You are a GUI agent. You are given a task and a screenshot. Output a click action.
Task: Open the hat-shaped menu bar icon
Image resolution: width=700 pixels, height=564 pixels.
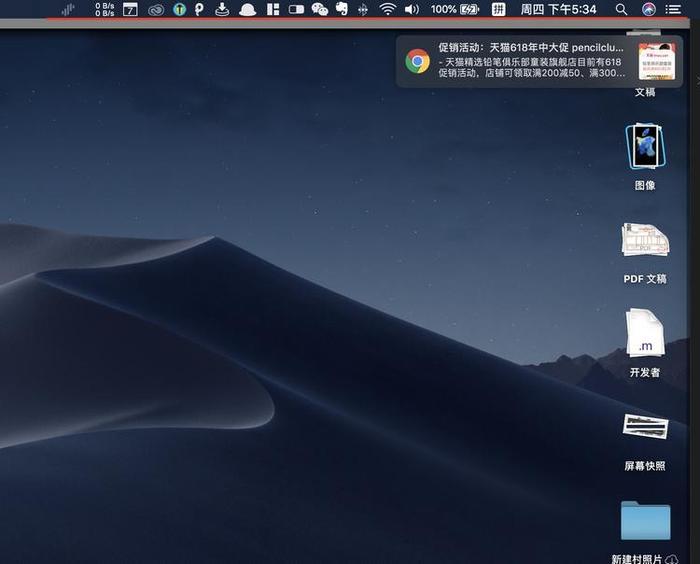[247, 10]
